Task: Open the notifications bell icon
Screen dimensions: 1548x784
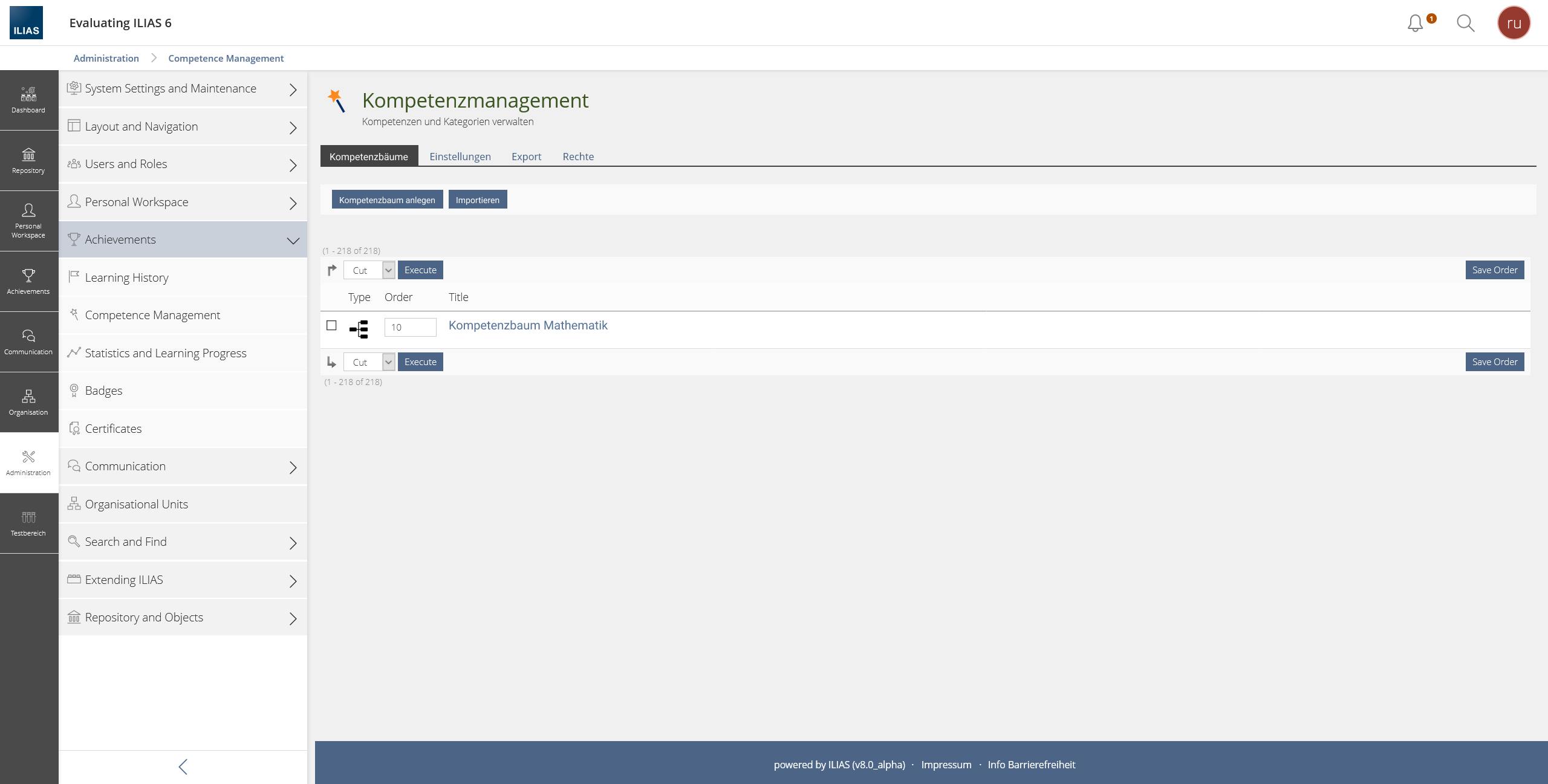Action: [x=1415, y=23]
